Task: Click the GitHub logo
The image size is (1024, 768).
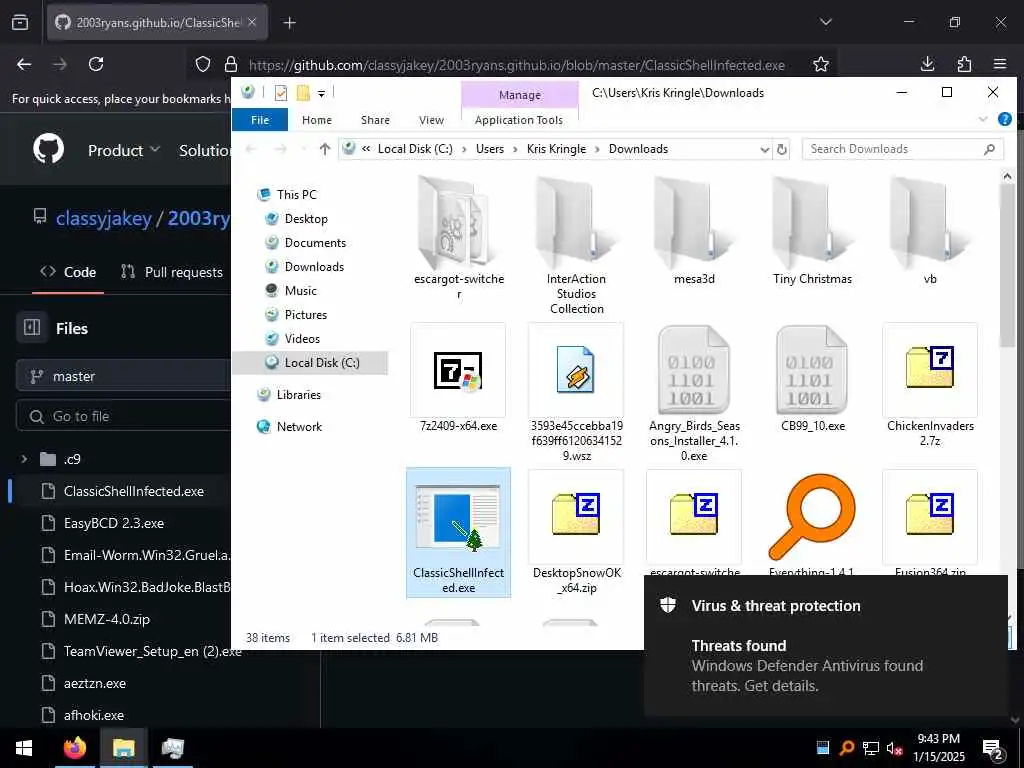Action: coord(48,149)
